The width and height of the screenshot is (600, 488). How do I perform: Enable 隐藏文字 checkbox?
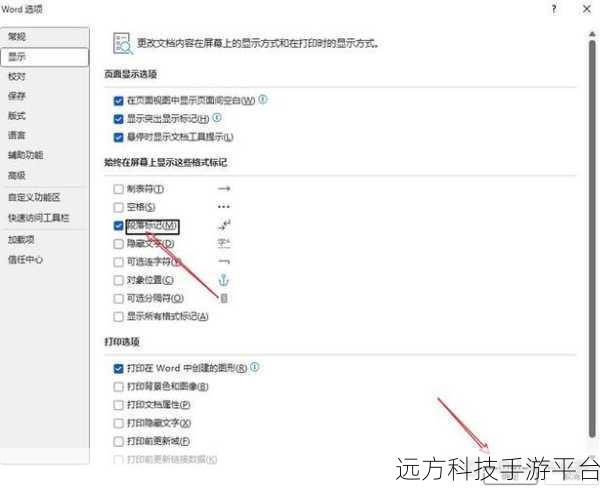pos(118,243)
